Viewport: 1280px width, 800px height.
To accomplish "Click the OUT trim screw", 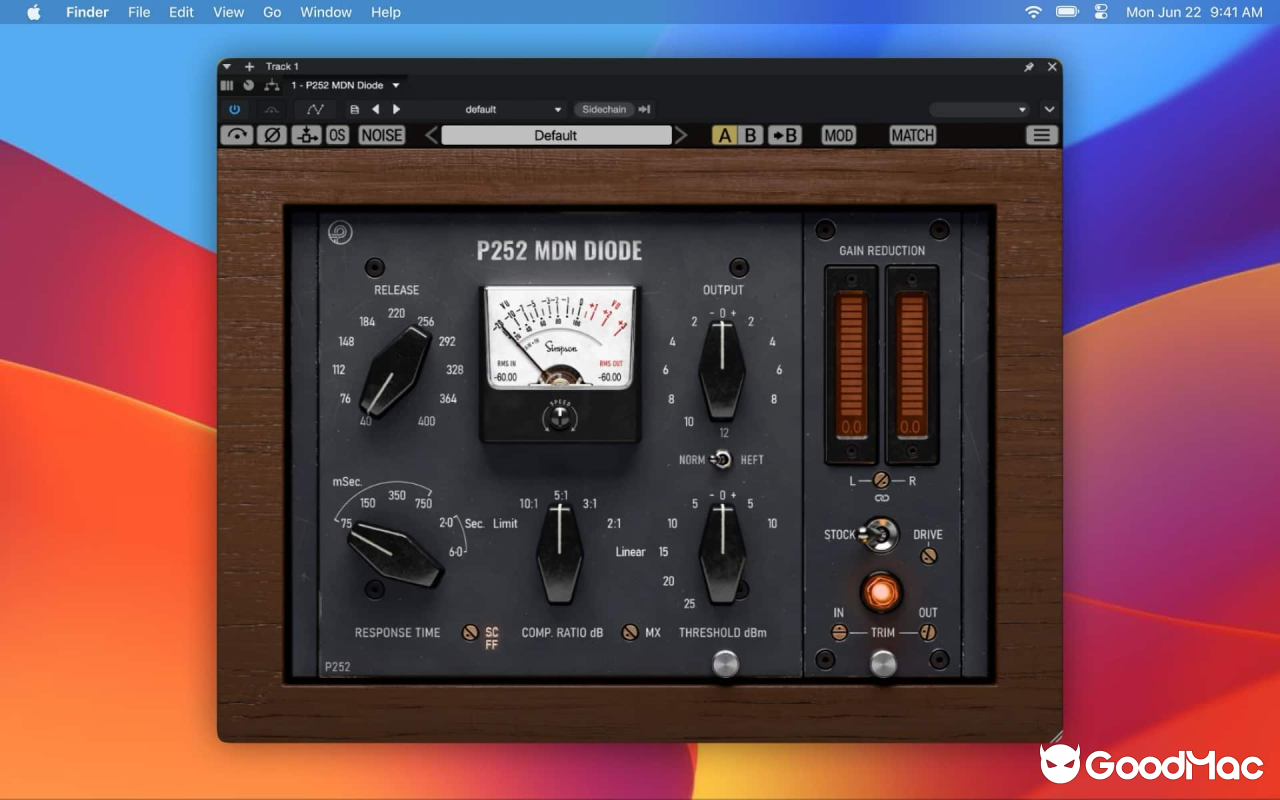I will point(928,633).
